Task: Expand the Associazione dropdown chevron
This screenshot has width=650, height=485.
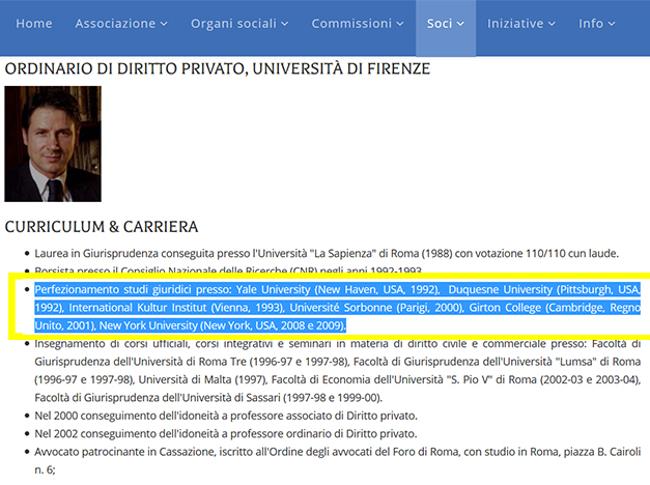Action: coord(164,24)
